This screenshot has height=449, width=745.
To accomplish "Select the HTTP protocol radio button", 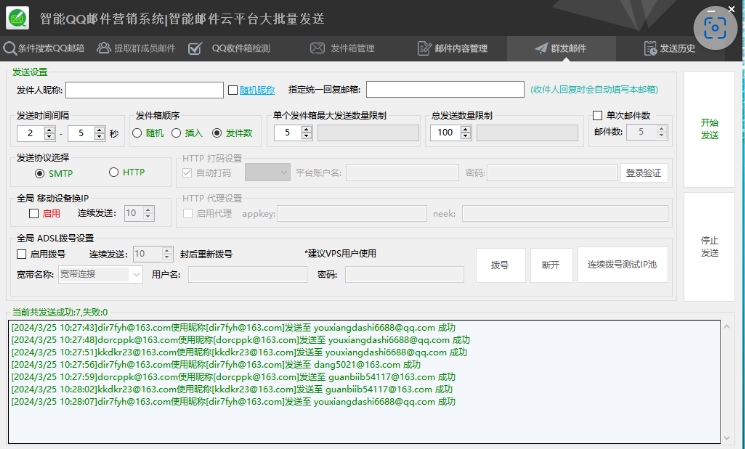I will point(114,172).
